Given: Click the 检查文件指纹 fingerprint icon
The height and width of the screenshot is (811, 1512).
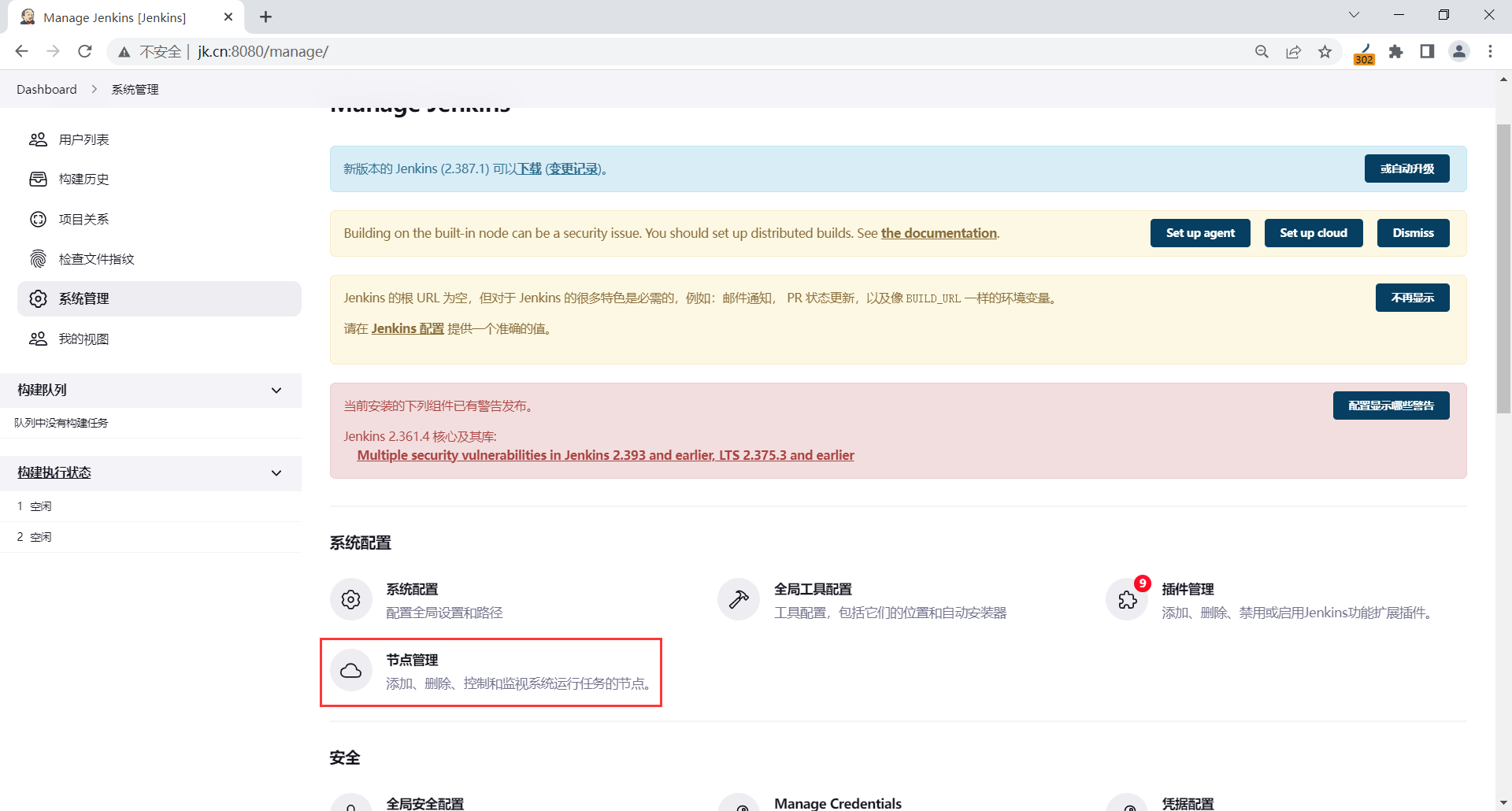Looking at the screenshot, I should point(38,259).
